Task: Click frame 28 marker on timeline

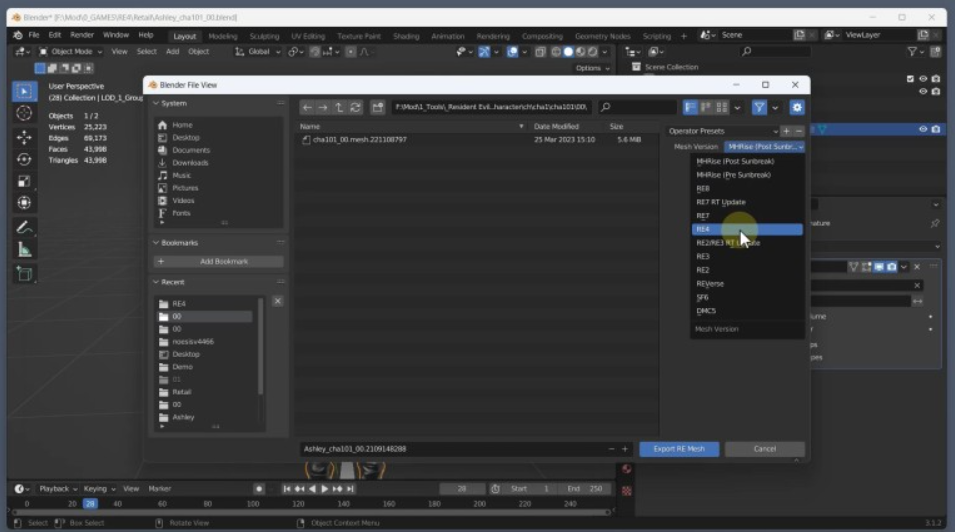Action: 90,504
